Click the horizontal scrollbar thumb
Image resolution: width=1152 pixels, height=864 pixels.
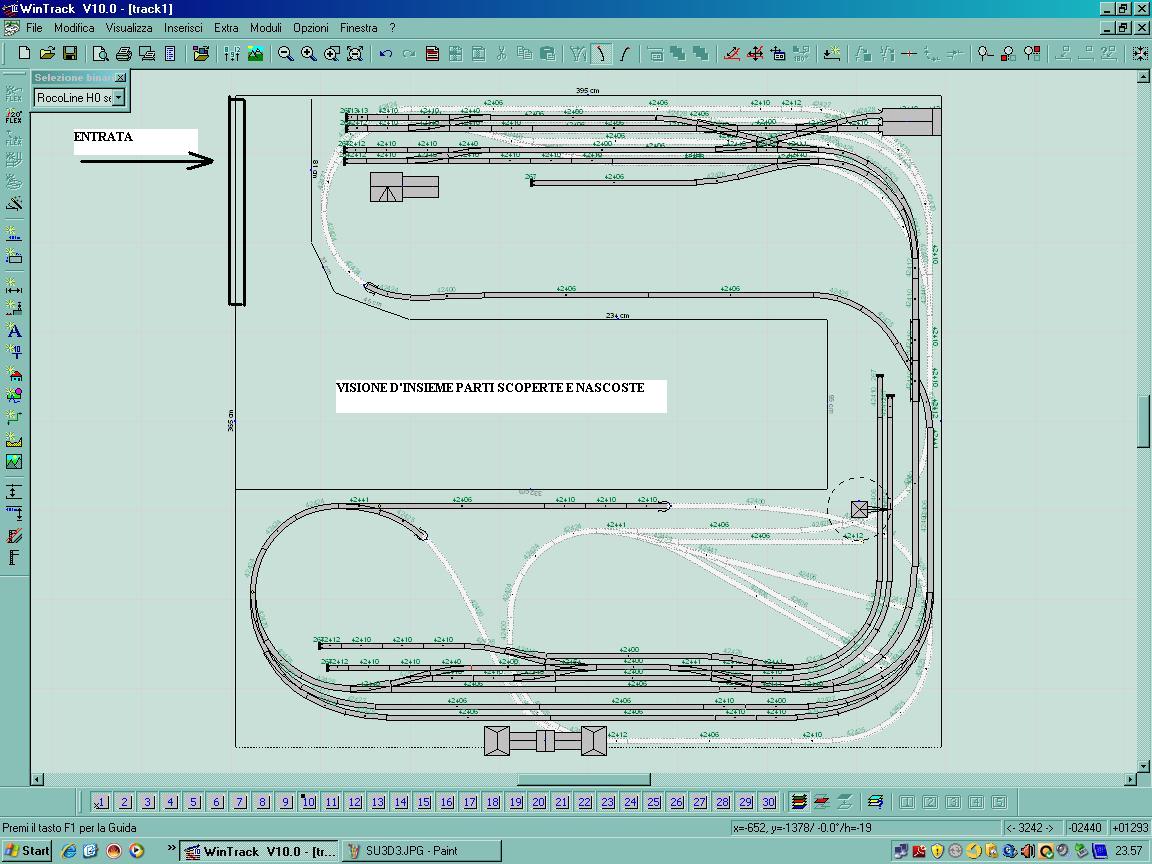pos(584,779)
